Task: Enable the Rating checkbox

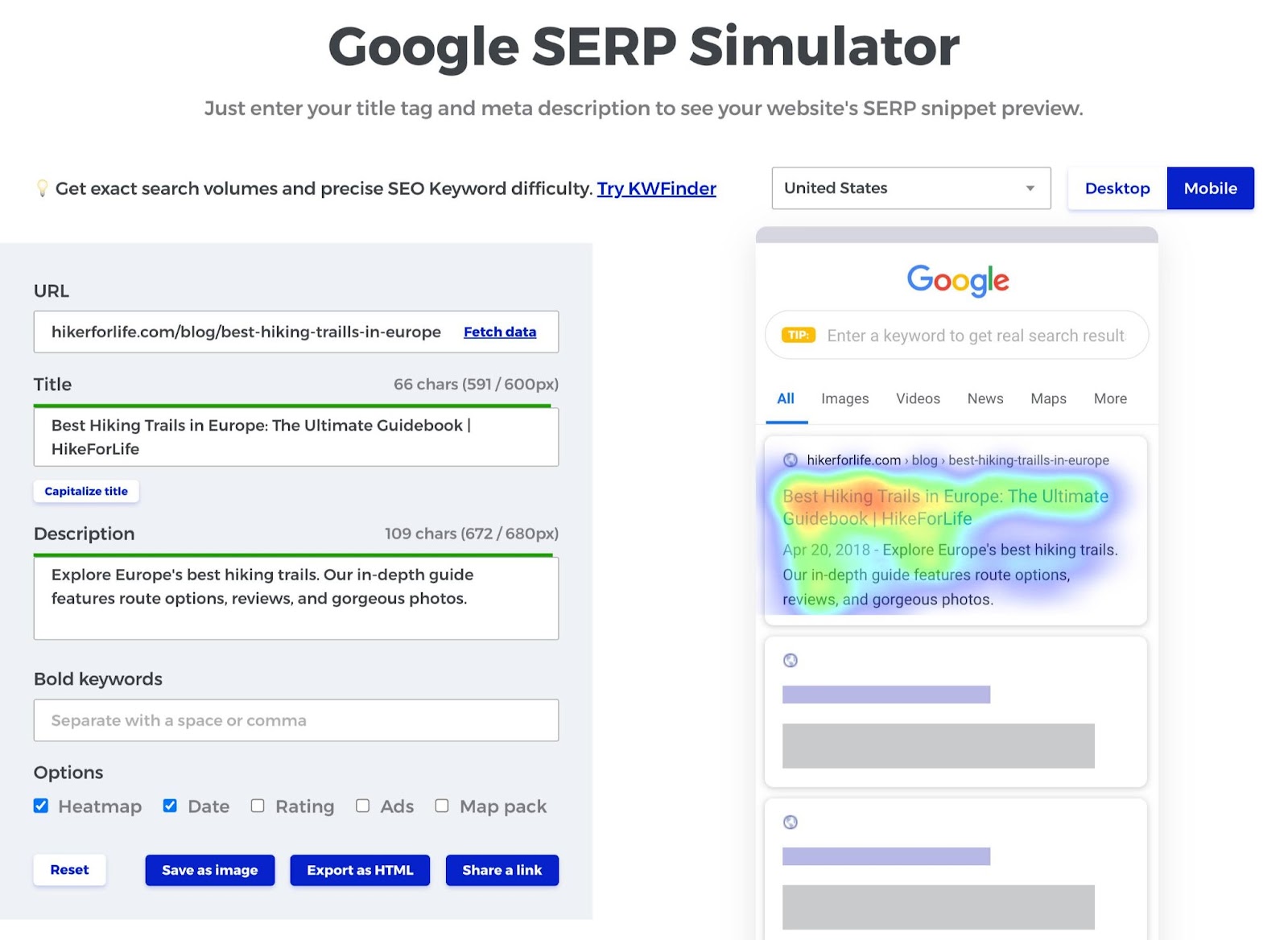Action: click(x=258, y=806)
